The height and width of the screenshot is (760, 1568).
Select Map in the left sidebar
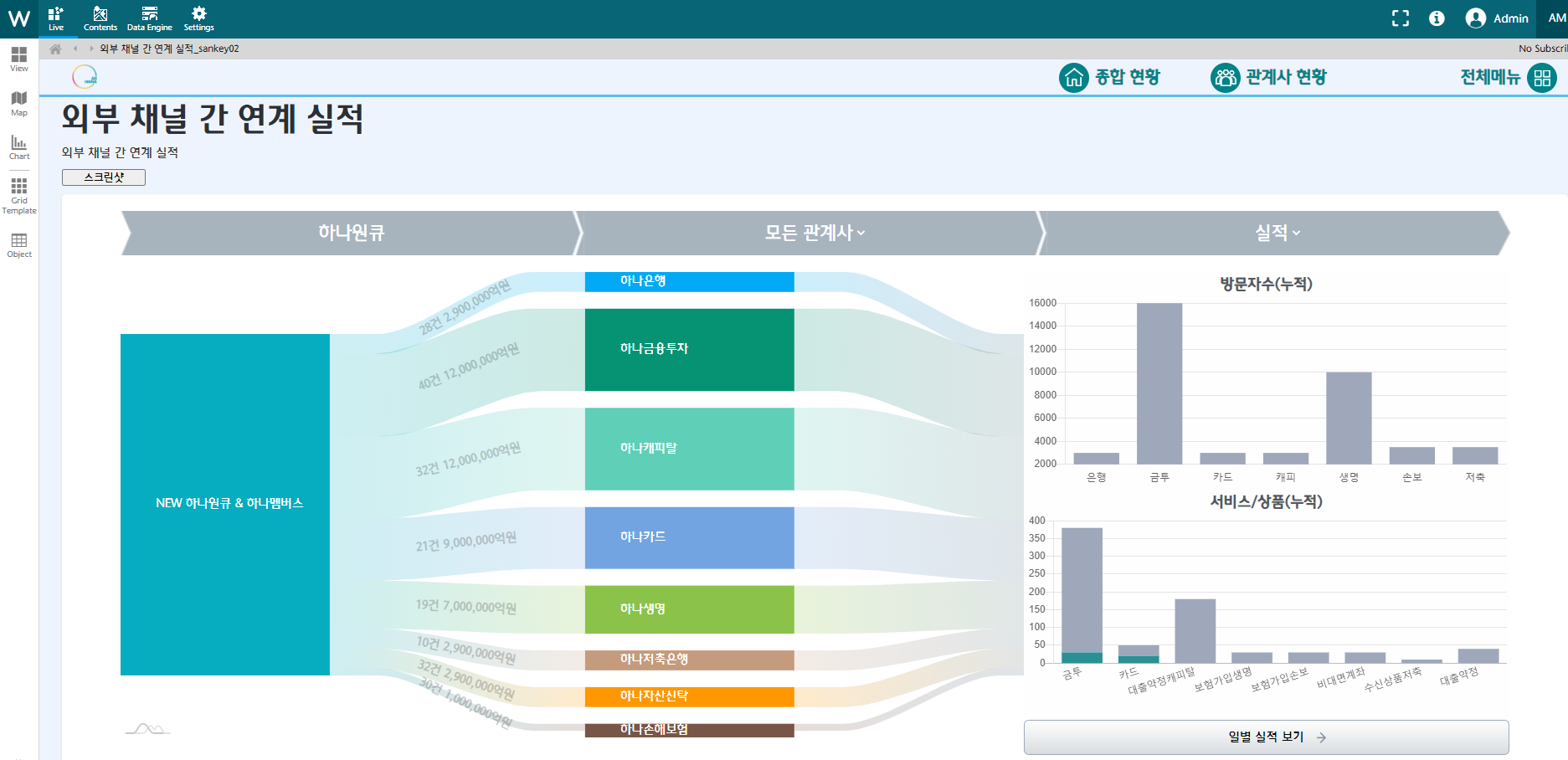tap(19, 104)
